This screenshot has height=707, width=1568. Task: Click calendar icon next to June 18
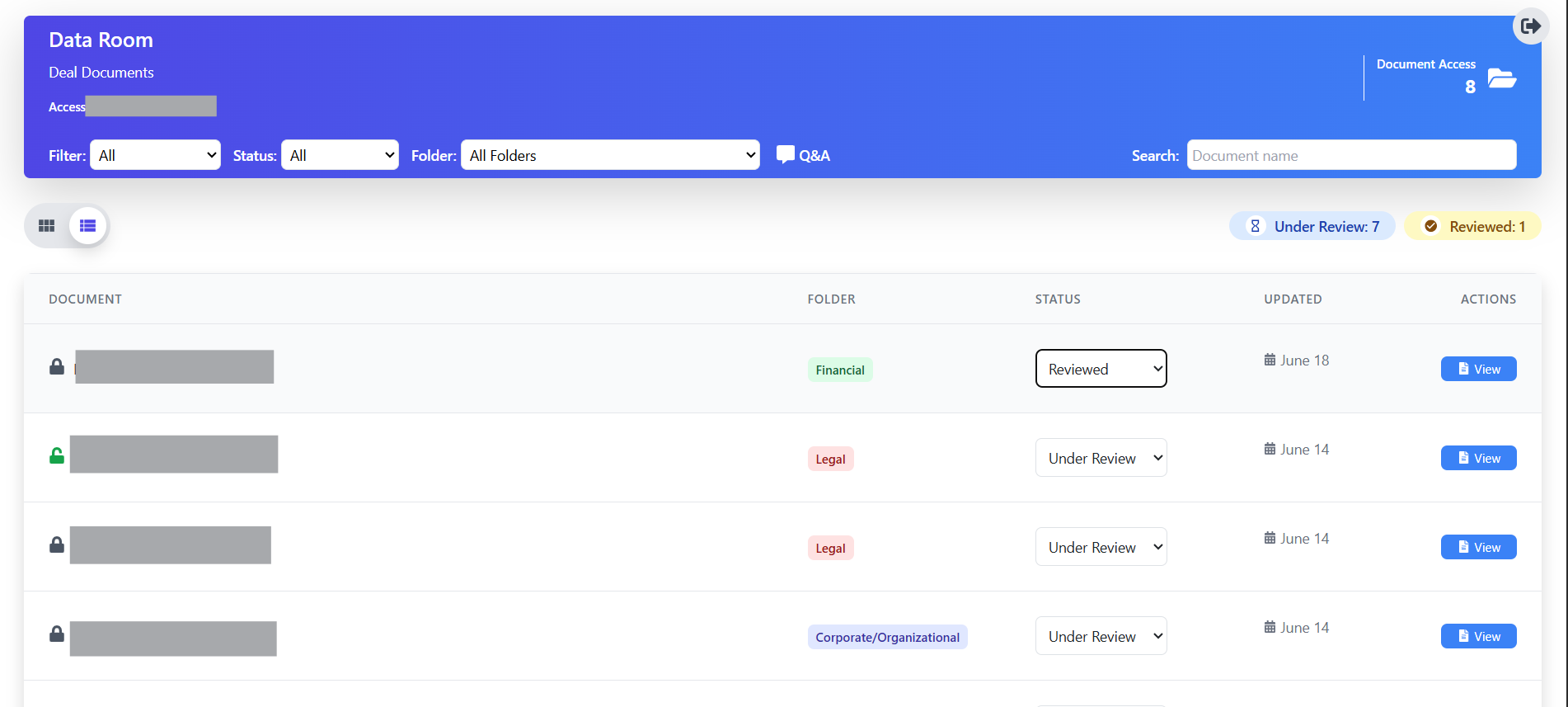point(1270,360)
